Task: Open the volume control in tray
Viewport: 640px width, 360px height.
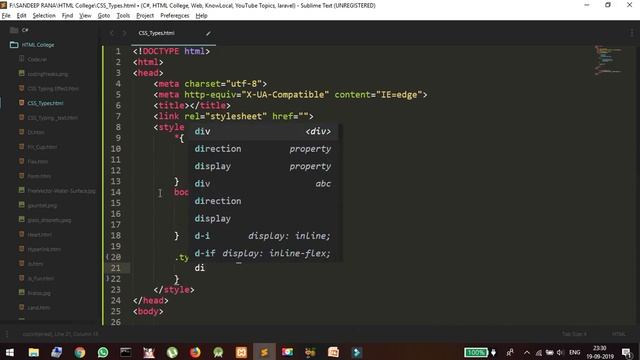Action: click(x=560, y=352)
